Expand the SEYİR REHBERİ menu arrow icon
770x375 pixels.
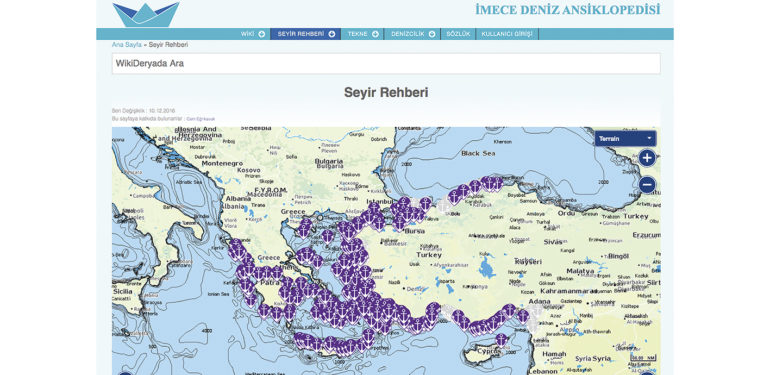[x=332, y=34]
